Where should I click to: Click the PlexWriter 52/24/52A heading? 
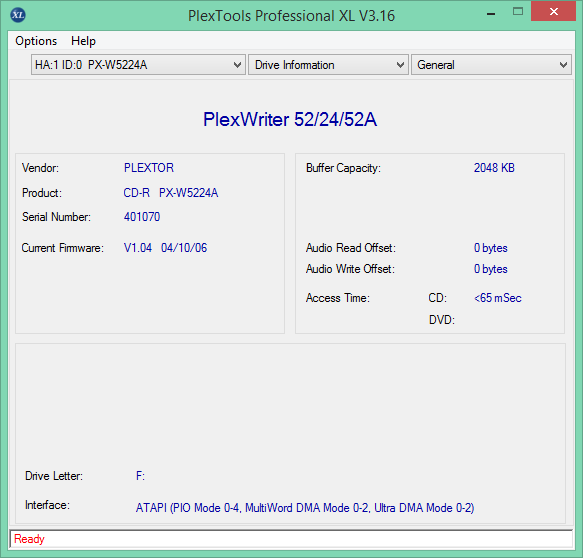click(x=290, y=119)
